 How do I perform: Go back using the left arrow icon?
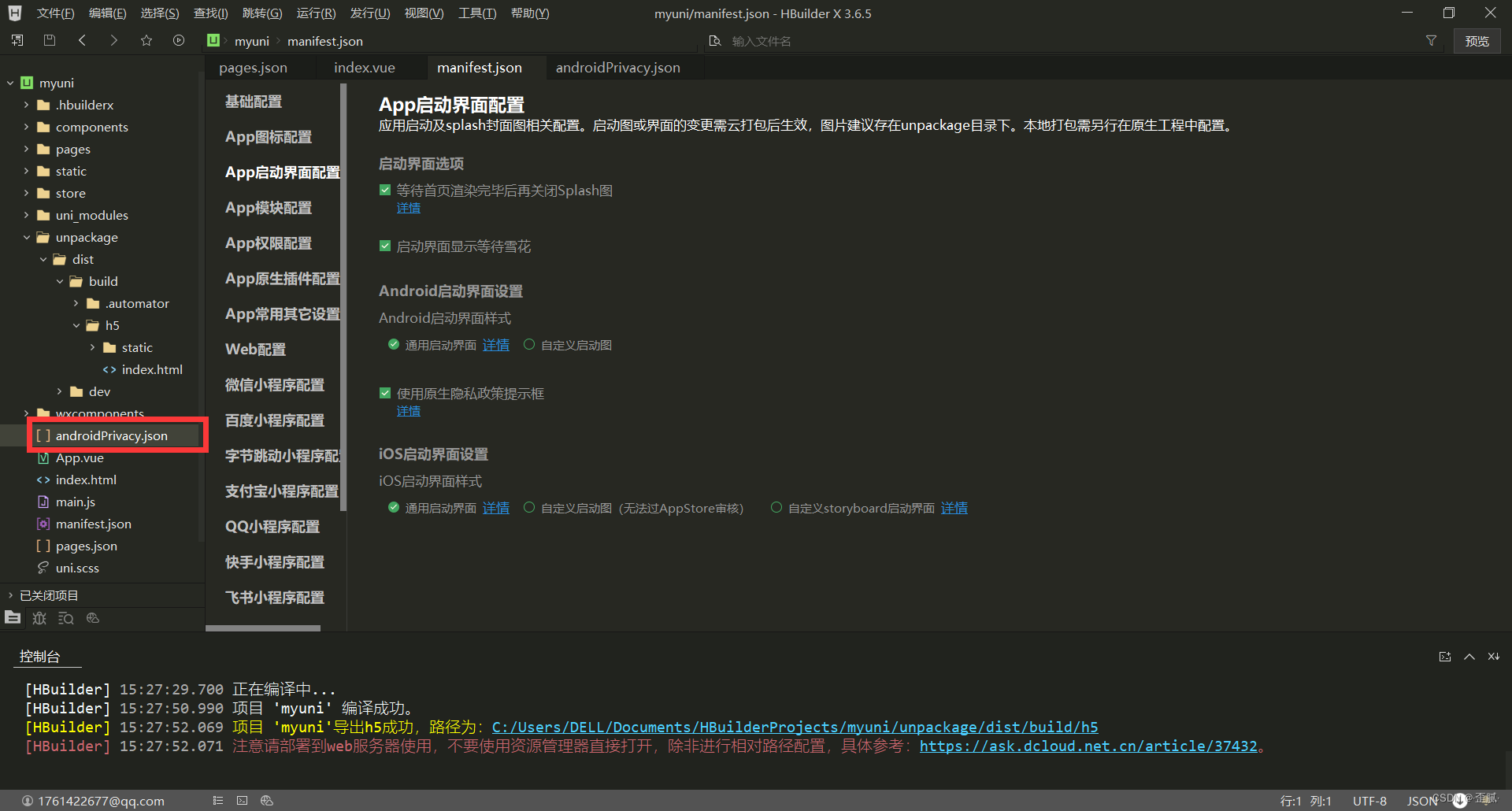[82, 40]
